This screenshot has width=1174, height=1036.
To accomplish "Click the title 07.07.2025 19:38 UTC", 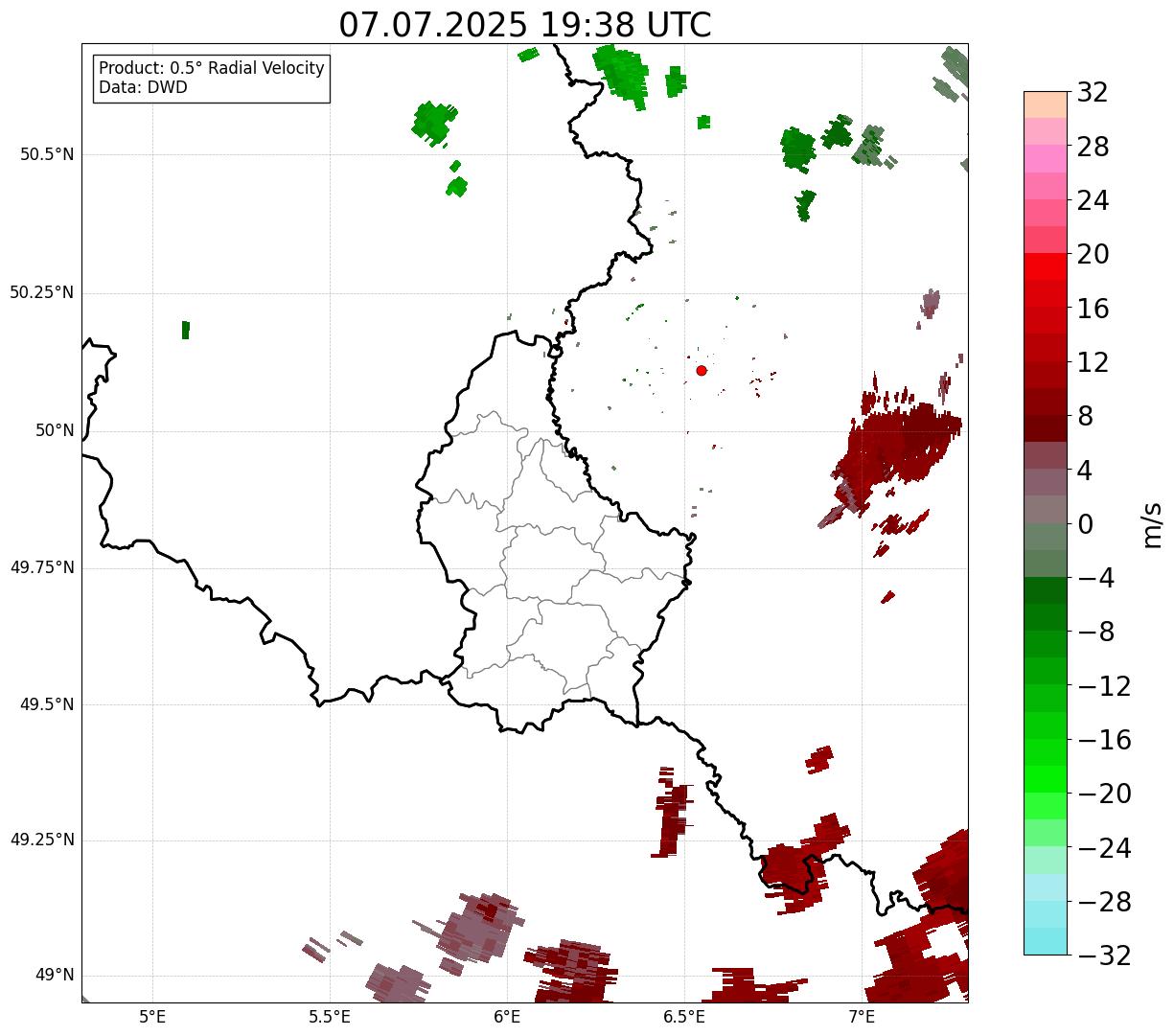I will pos(525,25).
